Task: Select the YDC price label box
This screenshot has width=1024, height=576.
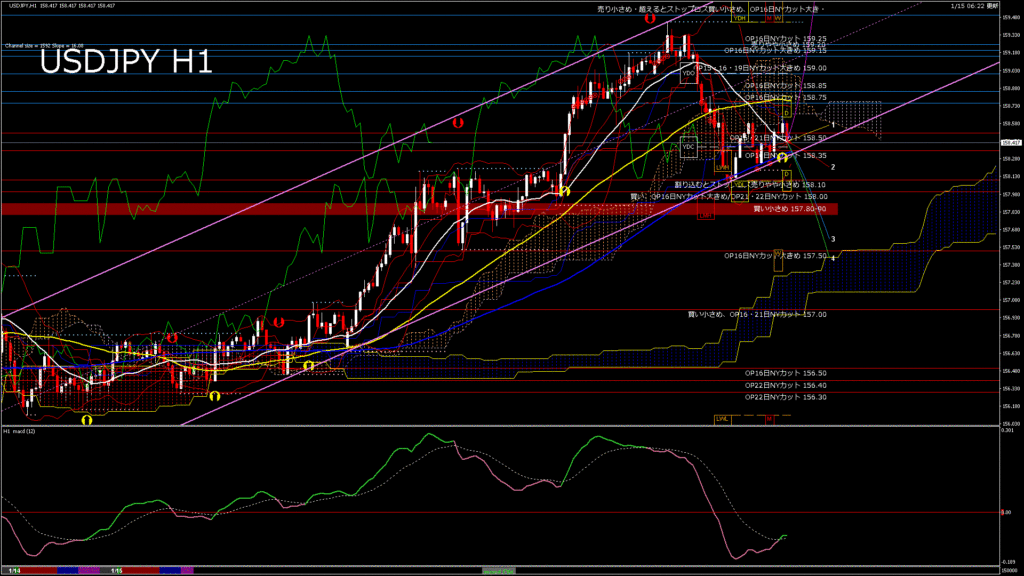Action: [688, 147]
